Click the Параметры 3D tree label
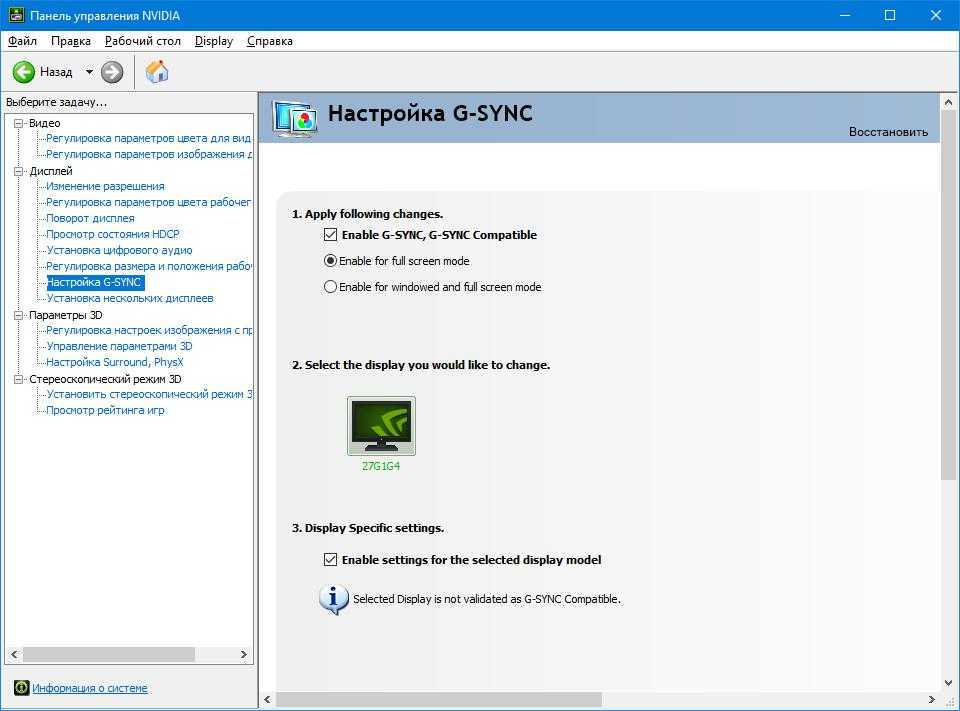The height and width of the screenshot is (711, 960). pyautogui.click(x=66, y=315)
